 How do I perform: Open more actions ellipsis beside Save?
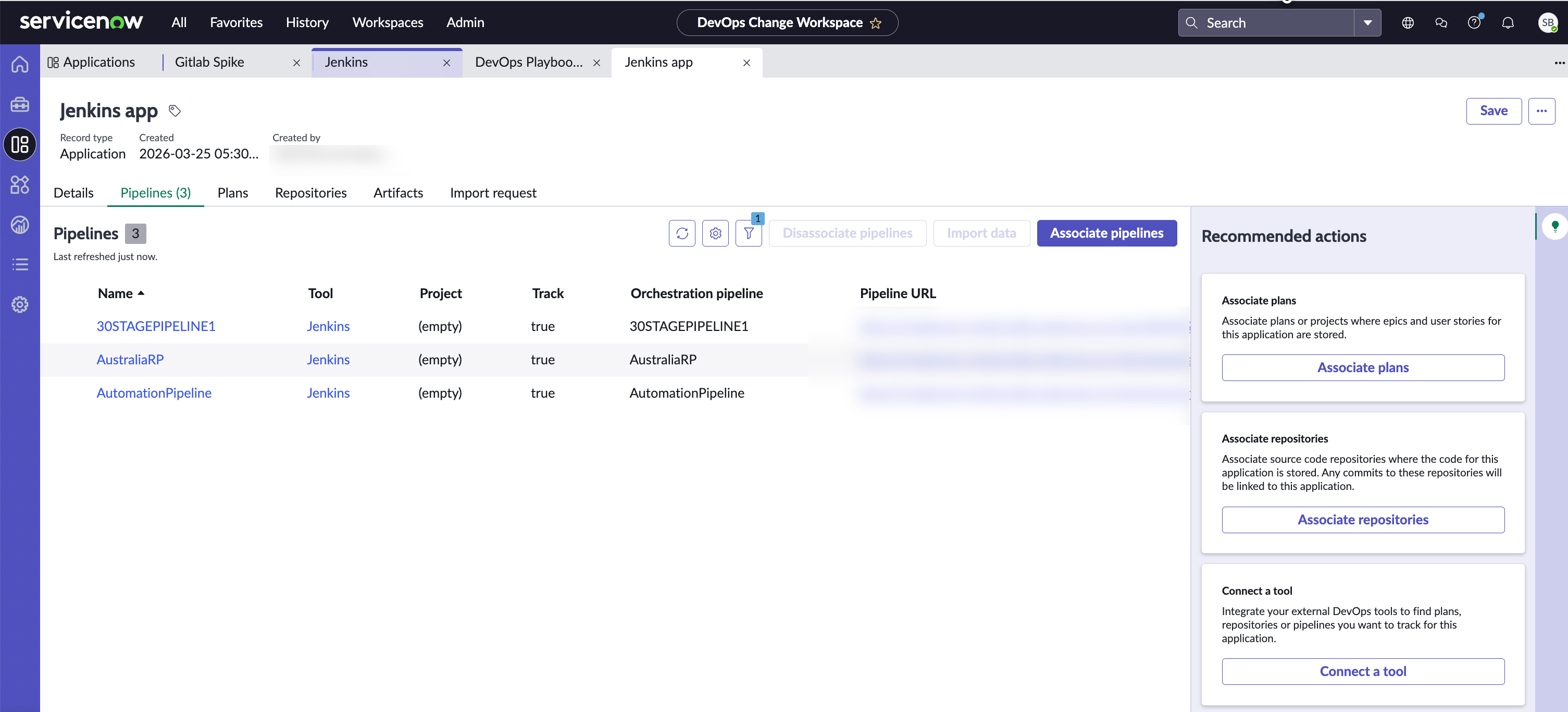[x=1541, y=111]
